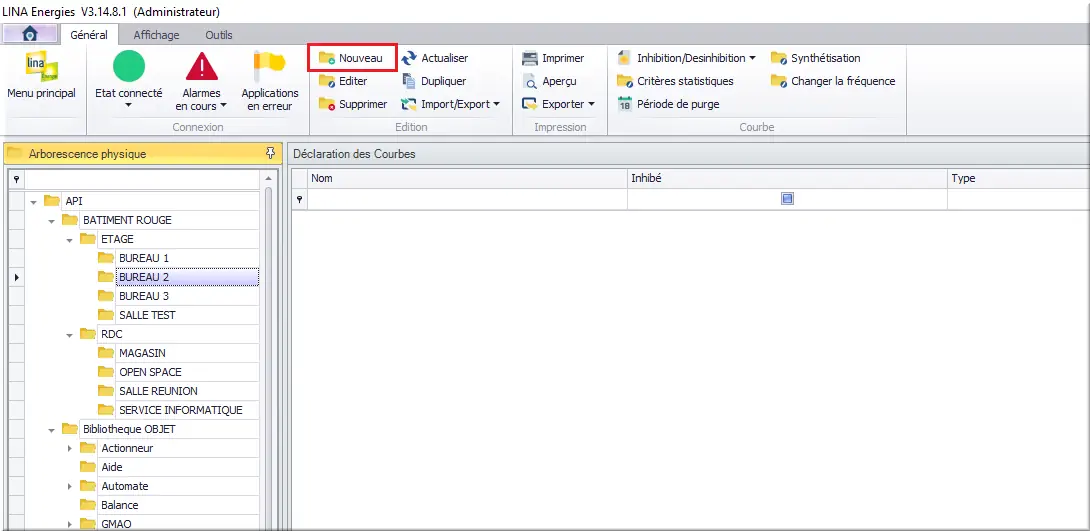Click the Dupliquer button label
Viewport: 1090px width, 531px height.
pos(444,81)
